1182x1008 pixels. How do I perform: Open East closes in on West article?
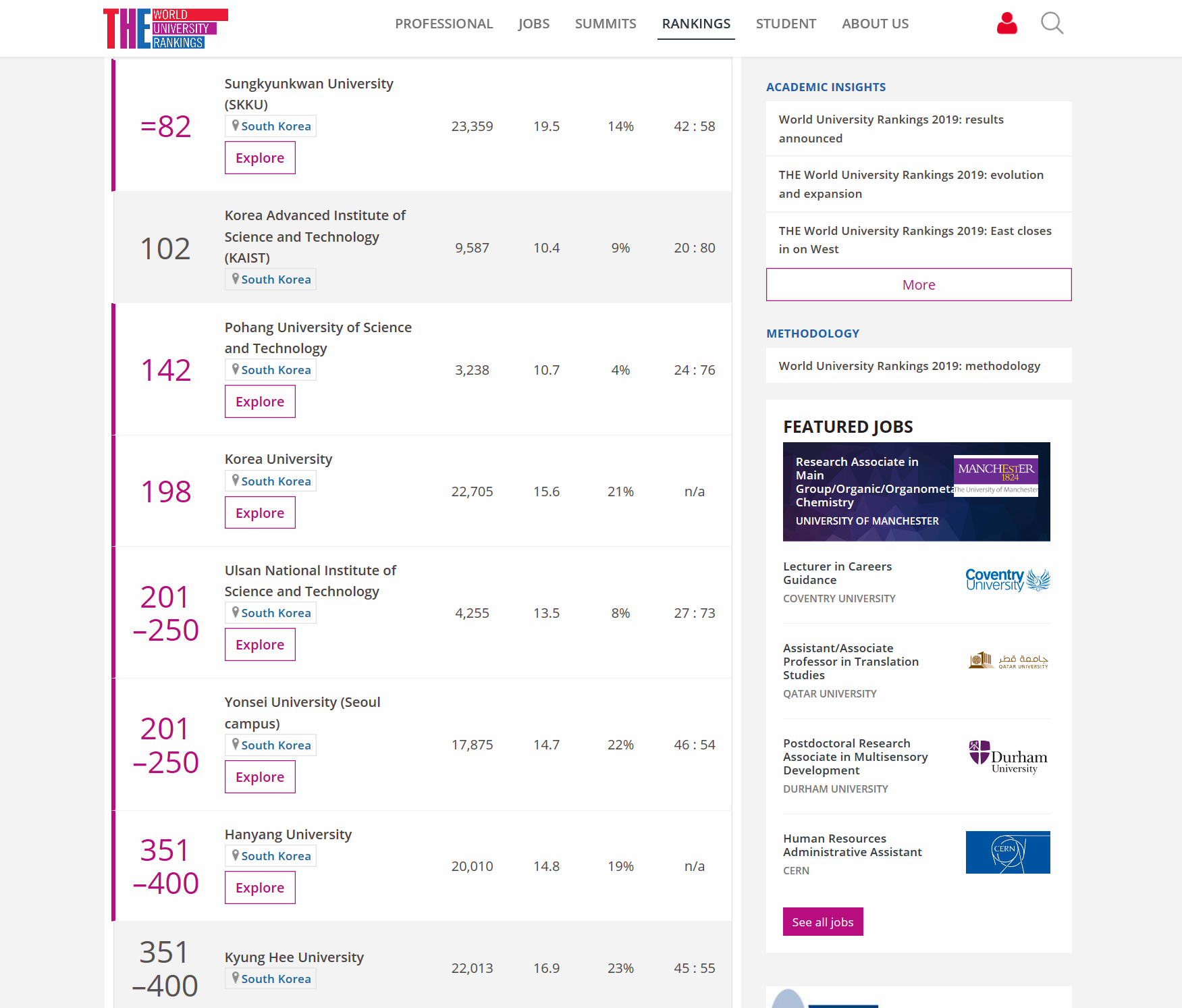pyautogui.click(x=915, y=240)
